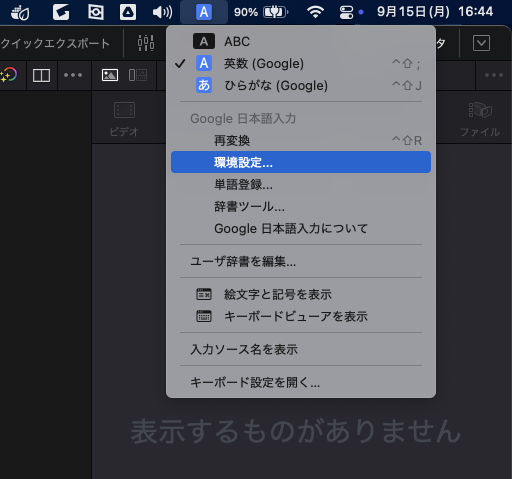Select the image thumbnail view icon
Screen dimensions: 512x479
point(110,75)
